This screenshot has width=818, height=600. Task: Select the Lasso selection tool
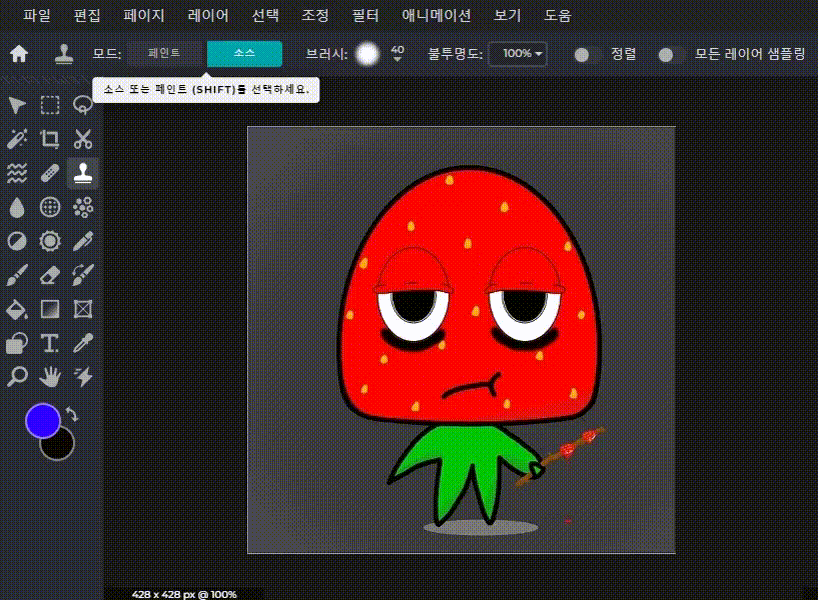tap(82, 105)
